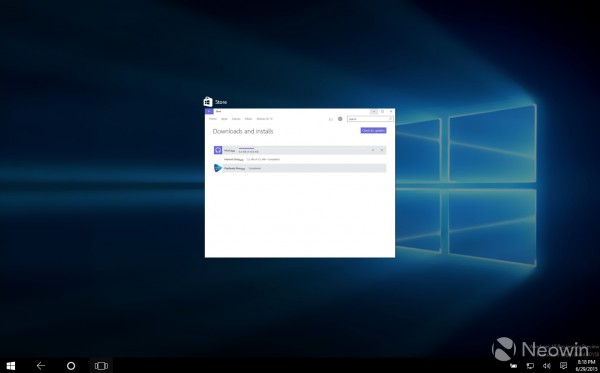This screenshot has width=600, height=373.
Task: Open the volume speaker tray icon
Action: click(546, 366)
